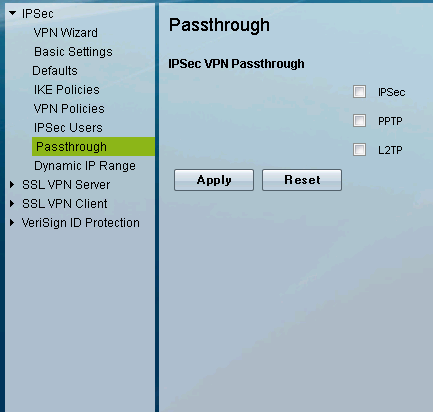
Task: Open IPSec Users page
Action: 68,128
